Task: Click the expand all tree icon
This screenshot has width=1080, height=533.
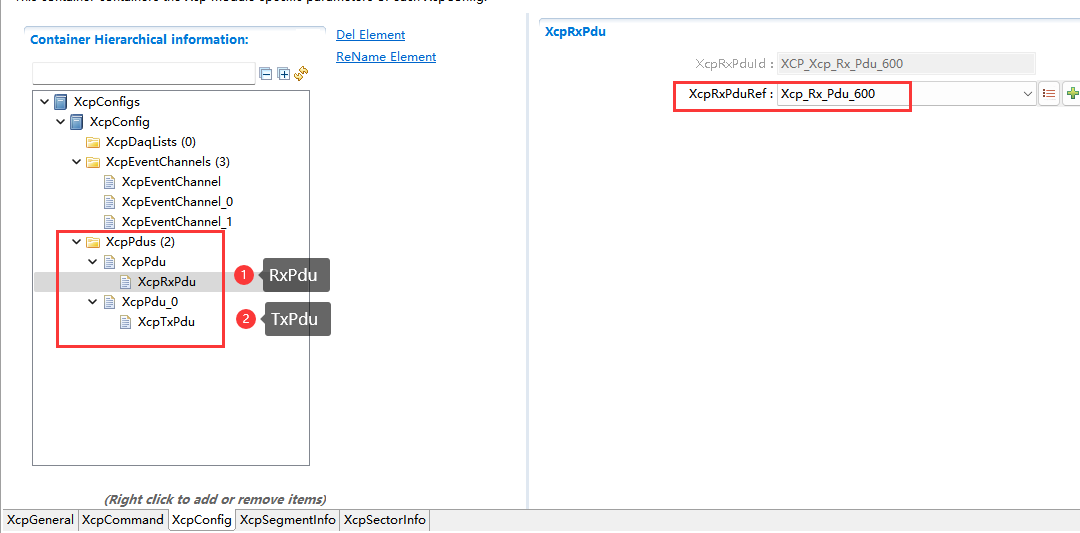Action: (x=283, y=74)
